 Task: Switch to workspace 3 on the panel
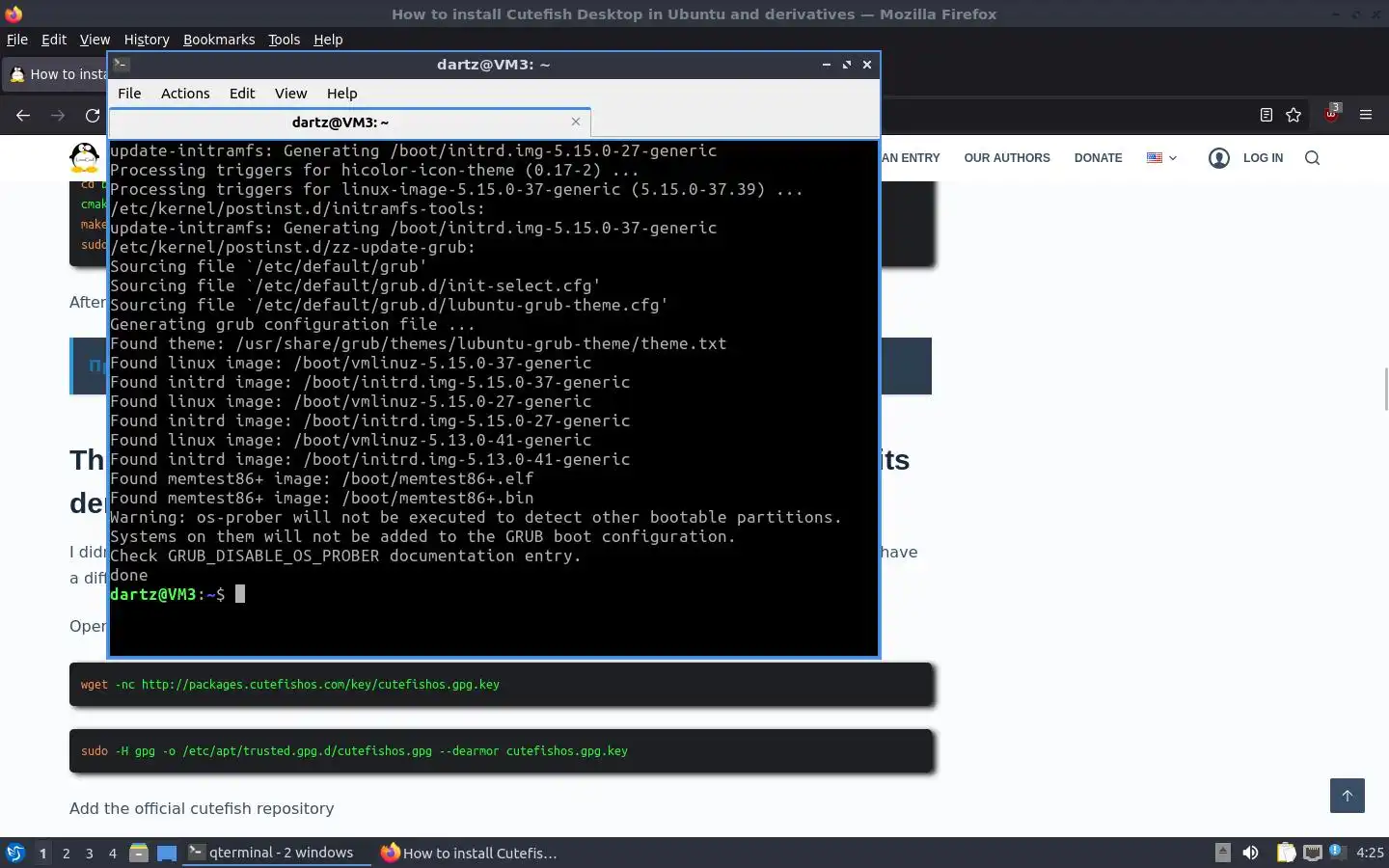[x=89, y=853]
